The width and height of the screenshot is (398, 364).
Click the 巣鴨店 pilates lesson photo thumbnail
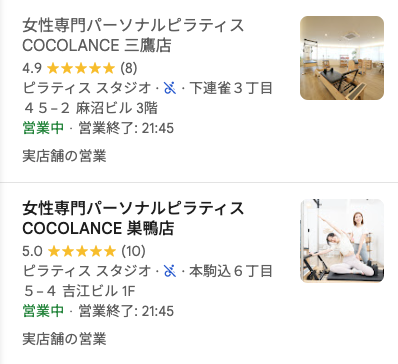pyautogui.click(x=342, y=241)
